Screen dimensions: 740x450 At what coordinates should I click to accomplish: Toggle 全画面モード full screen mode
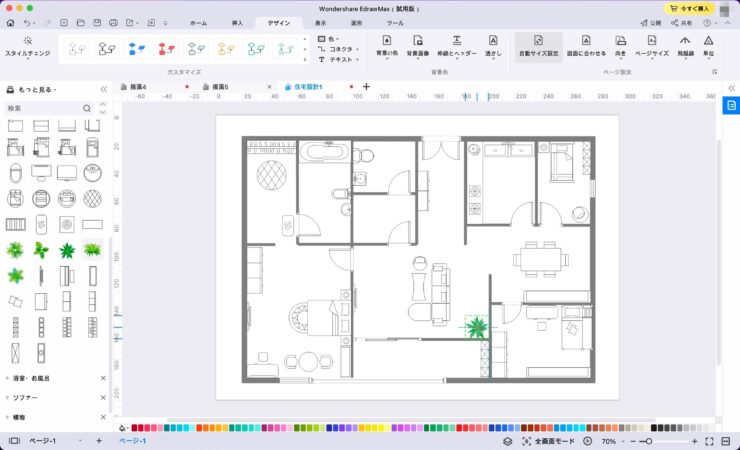[x=548, y=441]
